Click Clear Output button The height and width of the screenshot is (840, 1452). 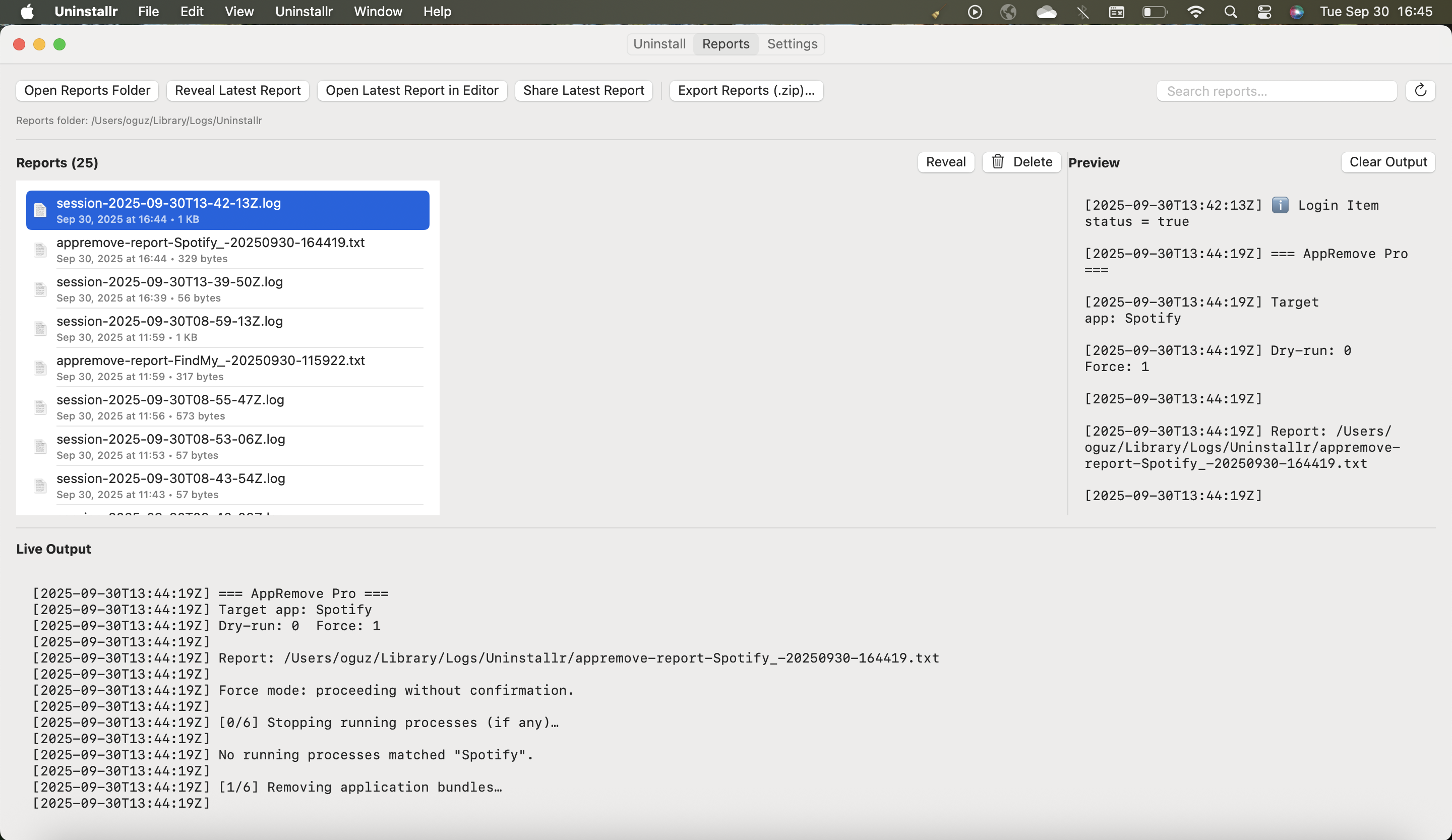click(1387, 162)
